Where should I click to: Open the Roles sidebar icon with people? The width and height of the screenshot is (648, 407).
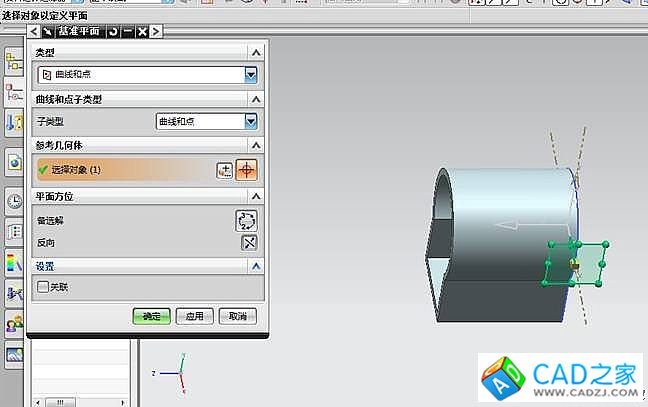(15, 324)
